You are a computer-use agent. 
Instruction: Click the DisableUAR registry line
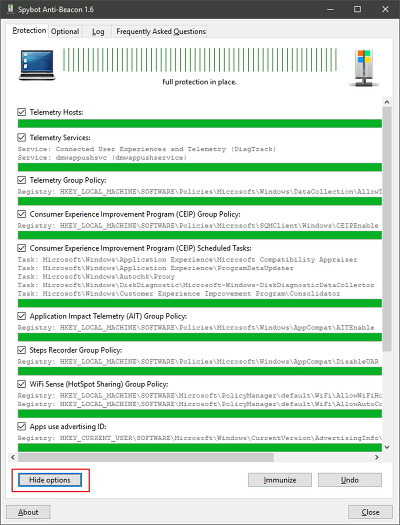coord(198,362)
